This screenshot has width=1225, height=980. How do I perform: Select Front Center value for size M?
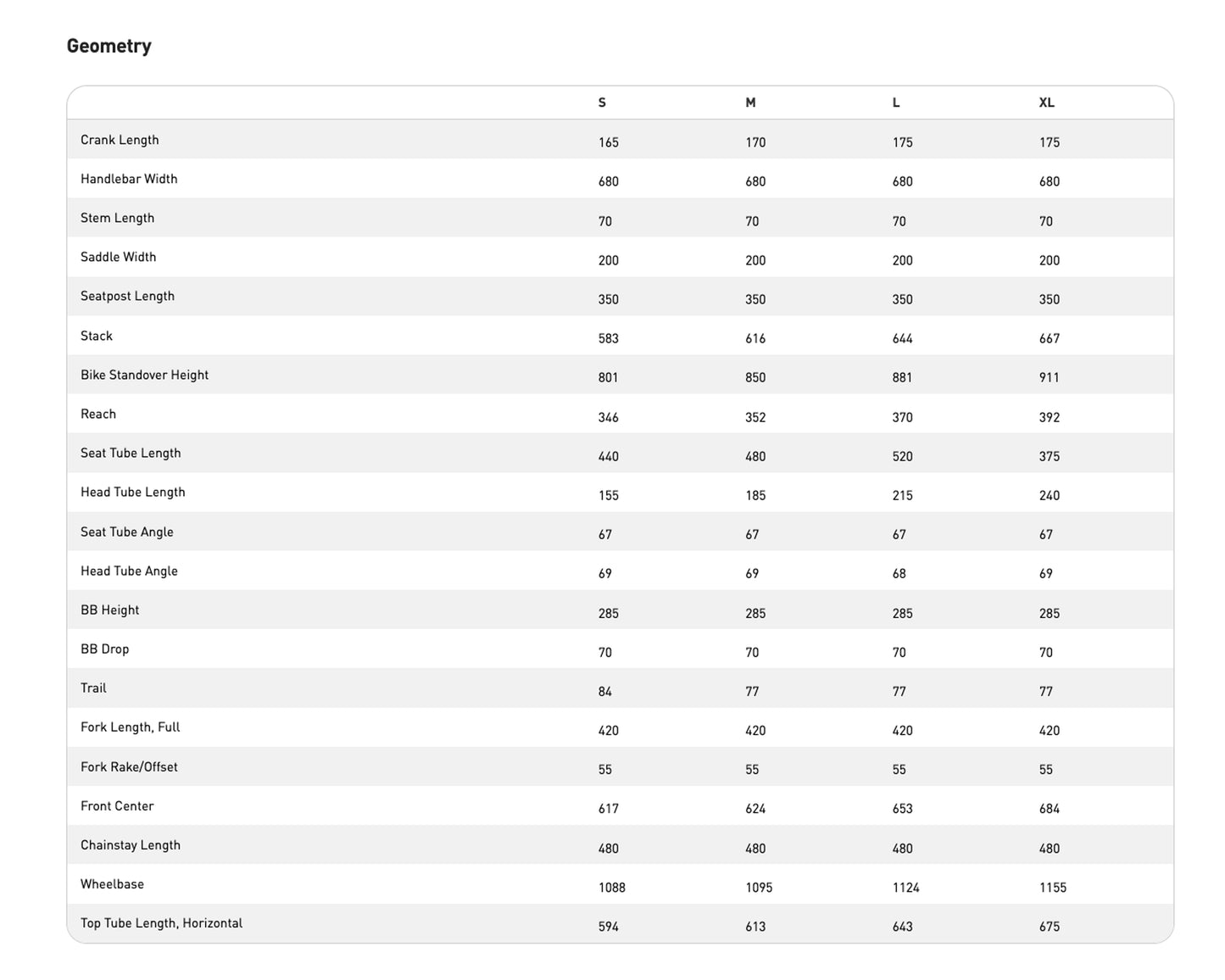pos(755,809)
